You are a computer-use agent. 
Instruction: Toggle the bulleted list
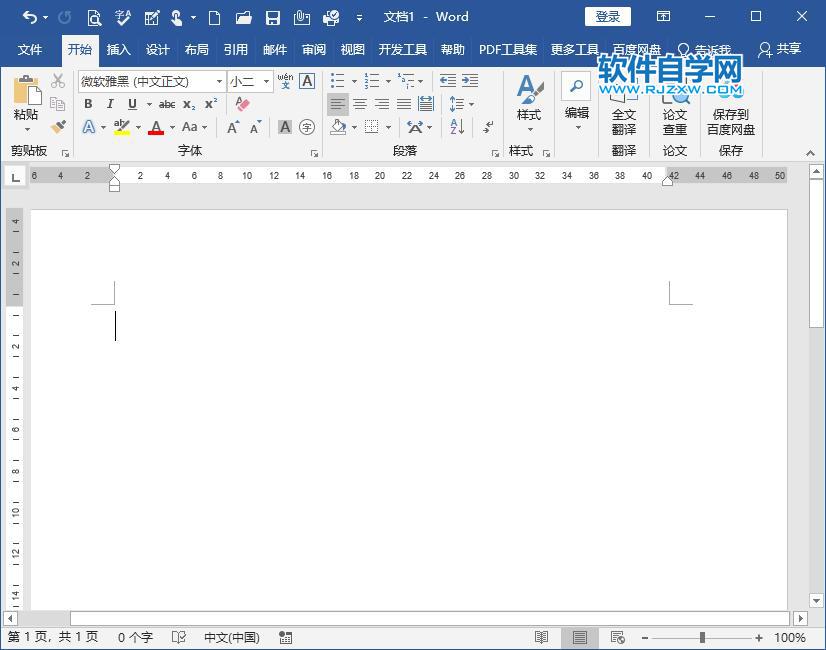tap(338, 80)
